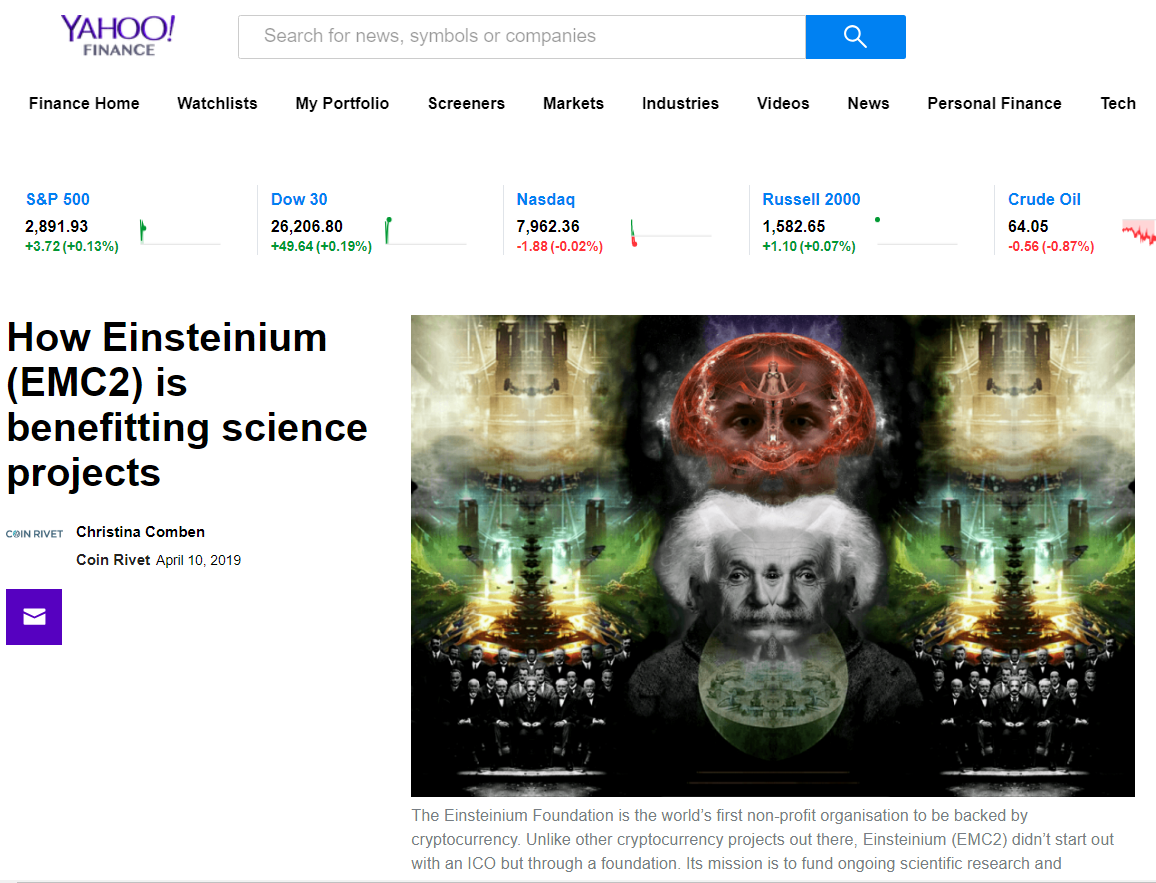Open the Crude Oil quote link
This screenshot has height=883, width=1156.
point(1044,199)
